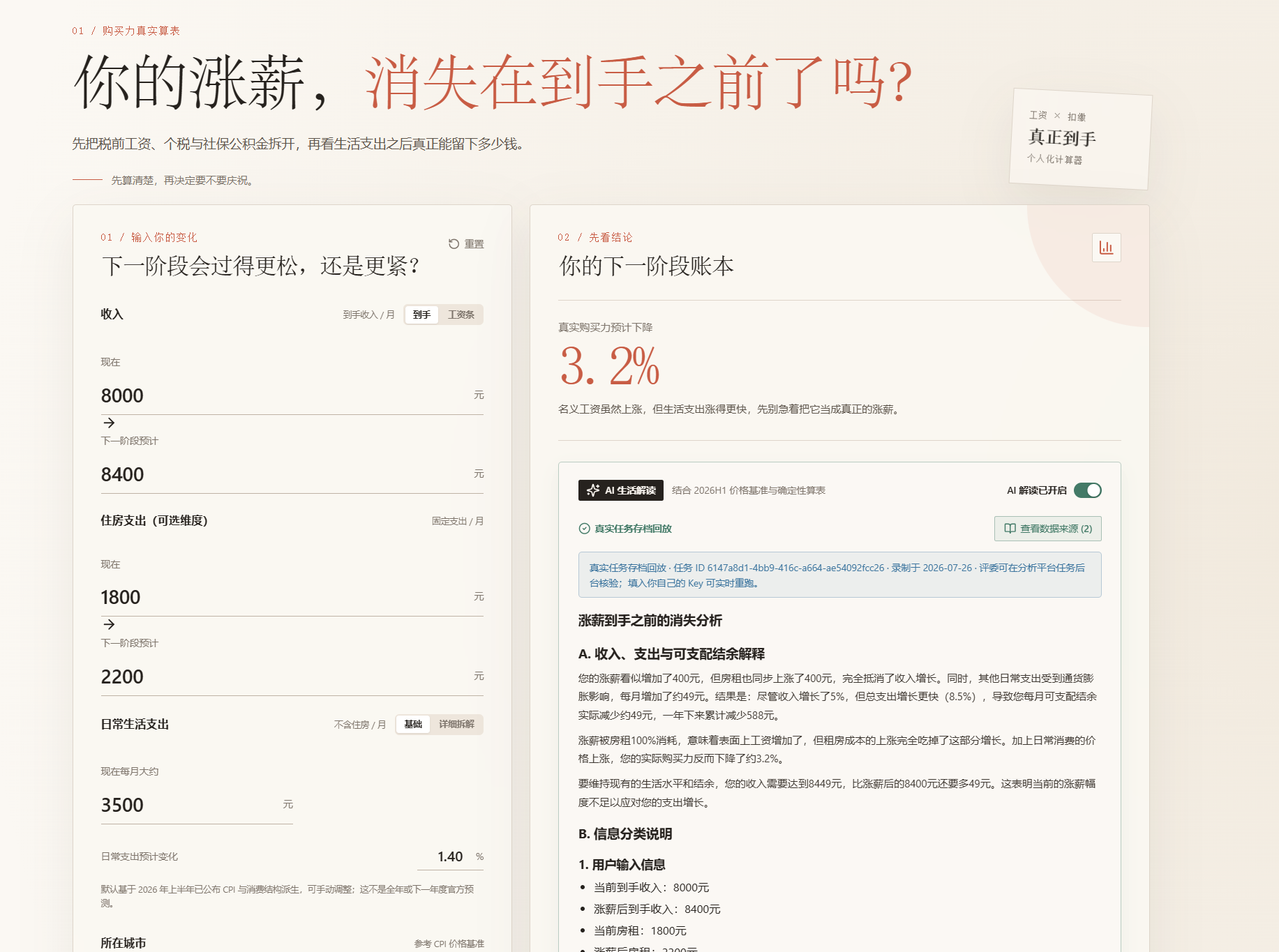Click the 3.2% purchasing power figure
Image resolution: width=1279 pixels, height=952 pixels.
609,366
